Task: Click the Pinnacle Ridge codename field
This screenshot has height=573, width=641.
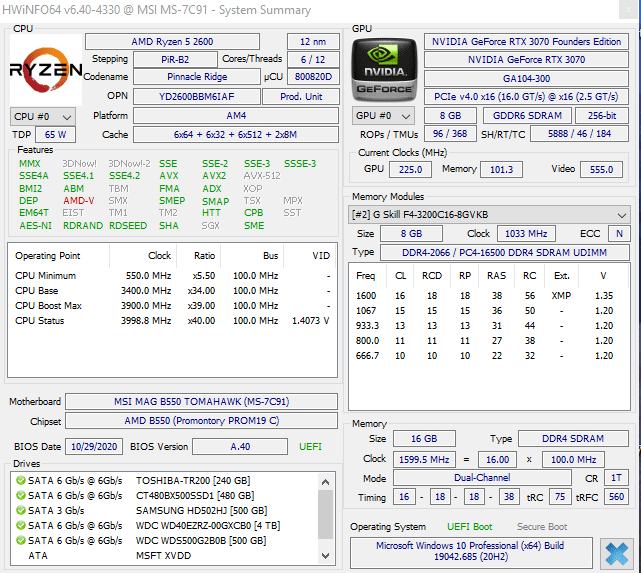Action: tap(197, 77)
